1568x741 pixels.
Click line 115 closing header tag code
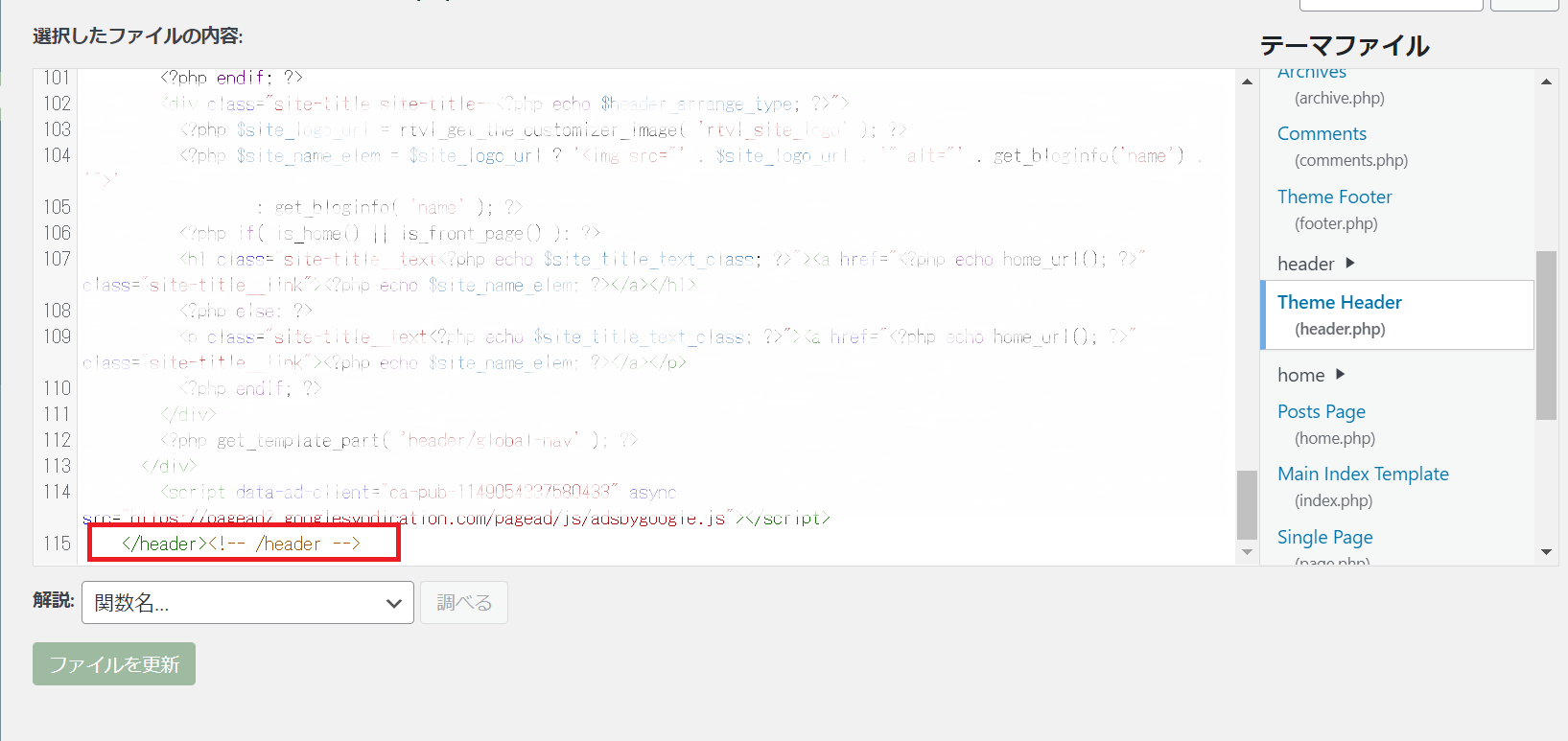pos(241,544)
